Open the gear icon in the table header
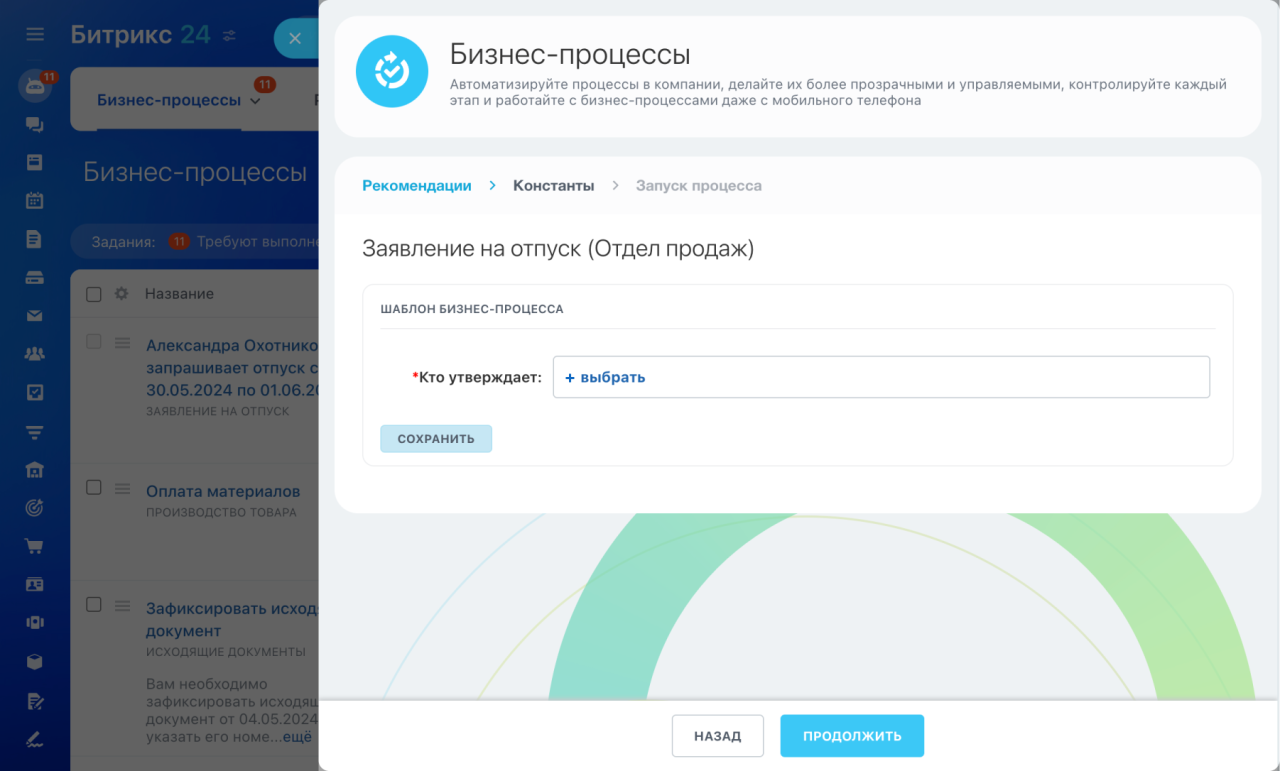 121,294
